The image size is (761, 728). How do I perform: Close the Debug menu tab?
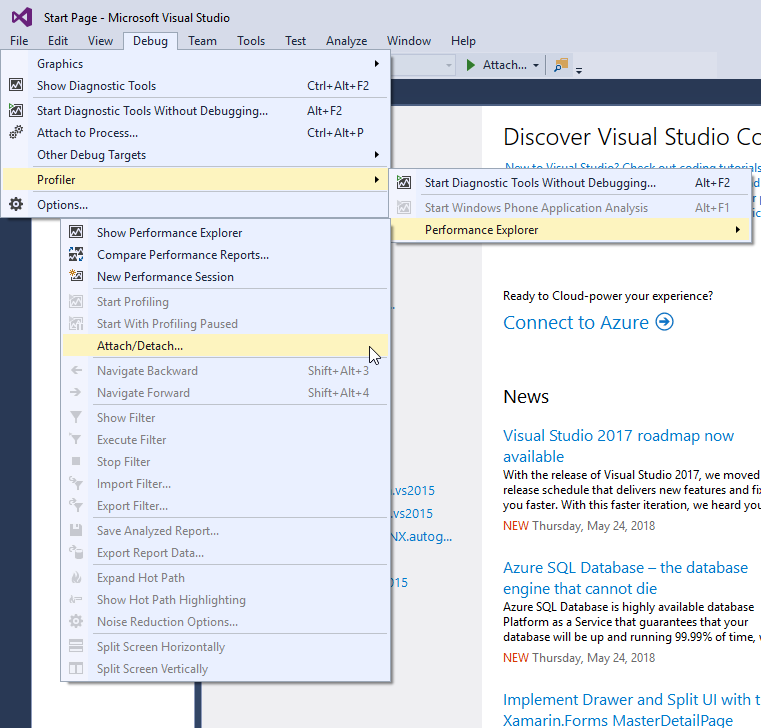[x=150, y=41]
